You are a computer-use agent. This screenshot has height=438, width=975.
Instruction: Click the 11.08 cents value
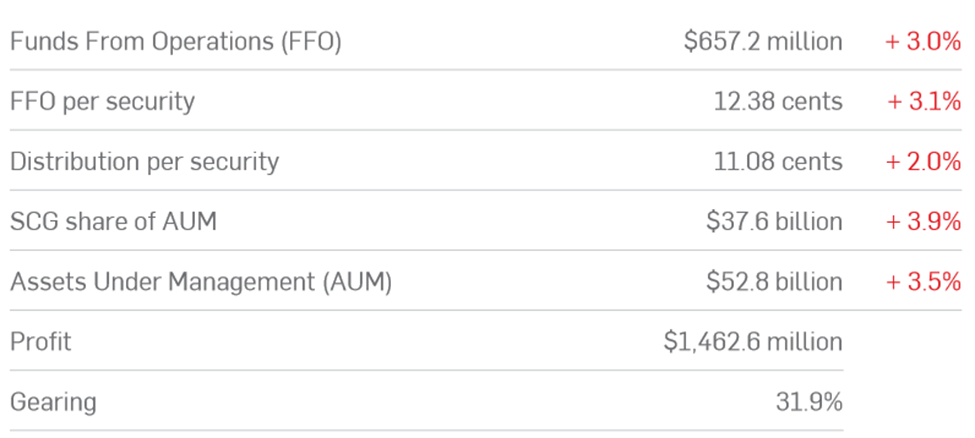778,162
